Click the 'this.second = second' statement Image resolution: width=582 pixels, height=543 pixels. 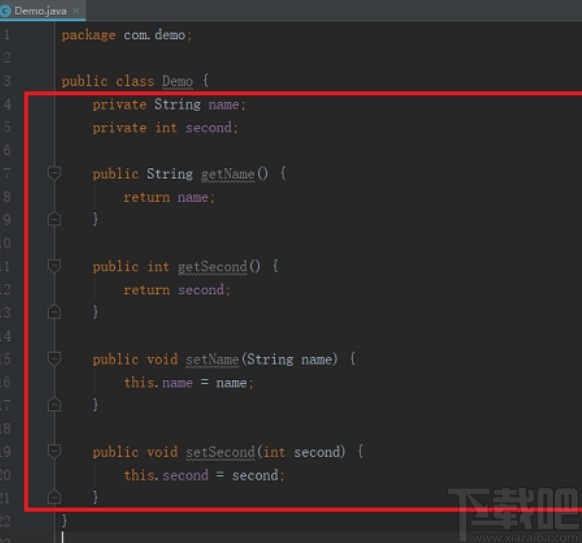204,475
